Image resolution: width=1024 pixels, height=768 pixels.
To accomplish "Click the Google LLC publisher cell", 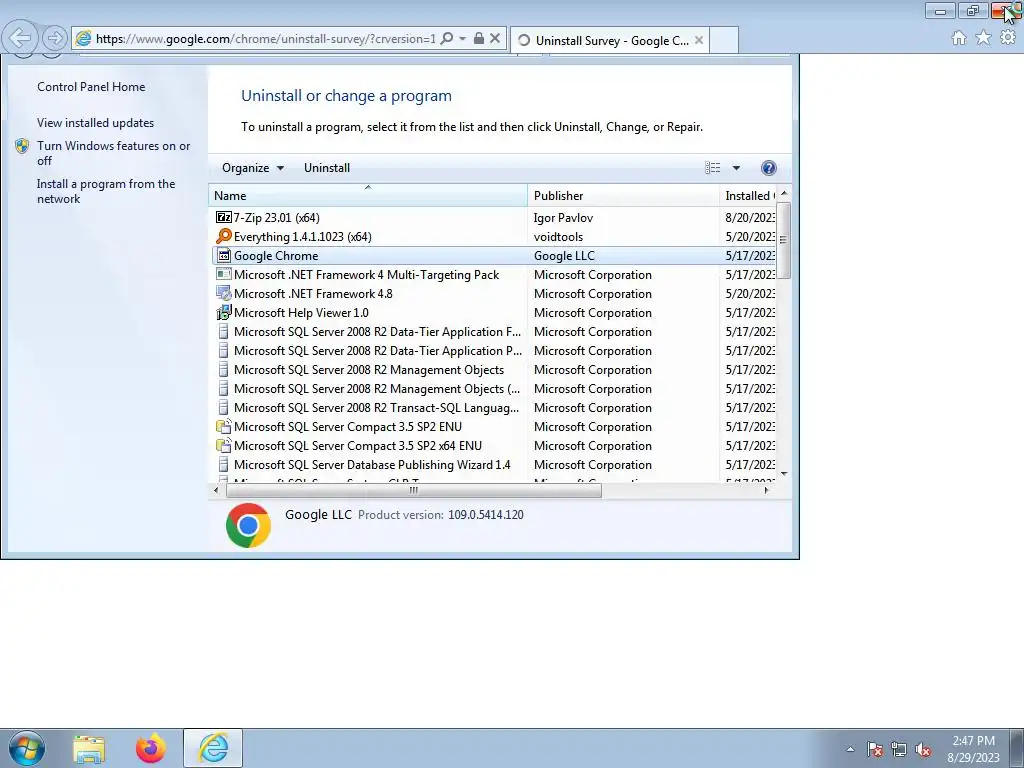I will click(x=564, y=255).
